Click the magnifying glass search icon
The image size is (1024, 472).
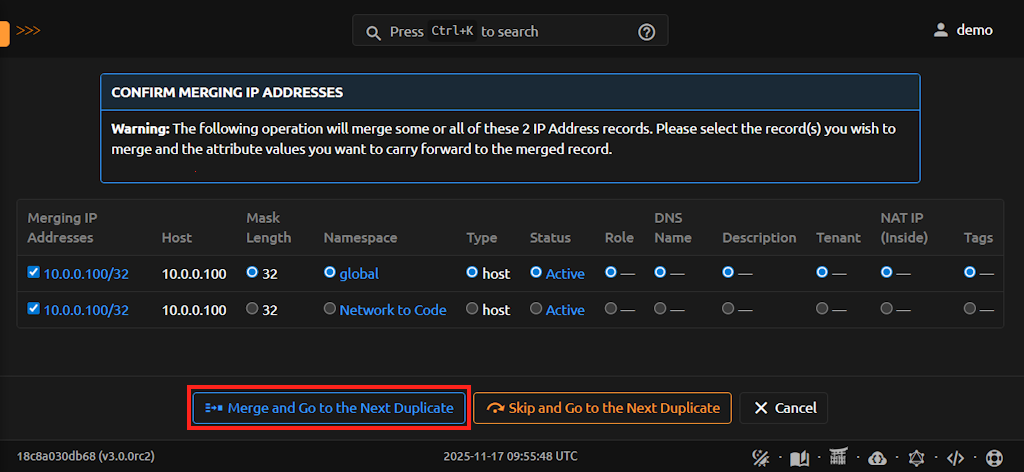(x=374, y=33)
